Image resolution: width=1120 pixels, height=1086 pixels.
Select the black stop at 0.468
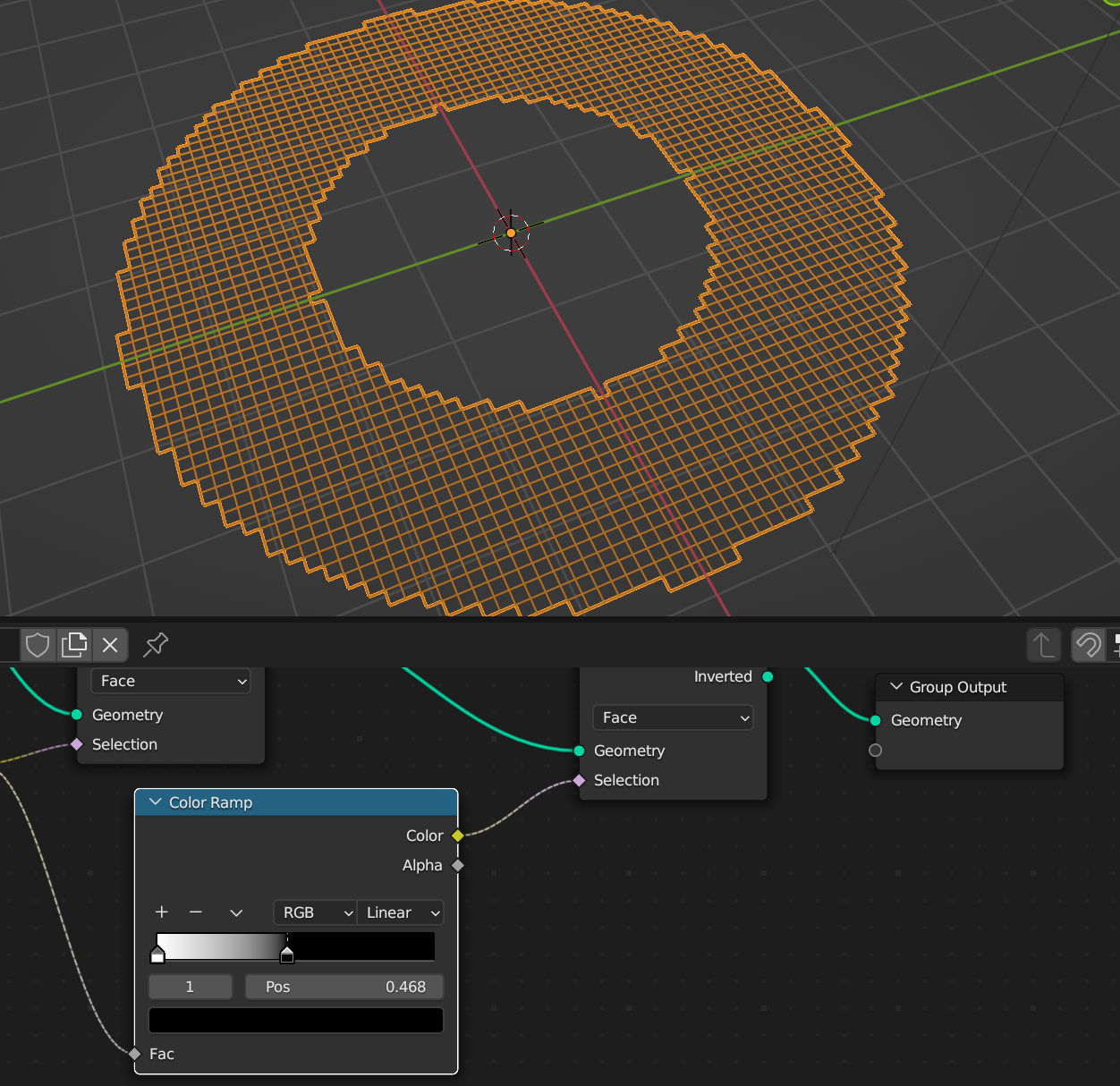click(287, 955)
